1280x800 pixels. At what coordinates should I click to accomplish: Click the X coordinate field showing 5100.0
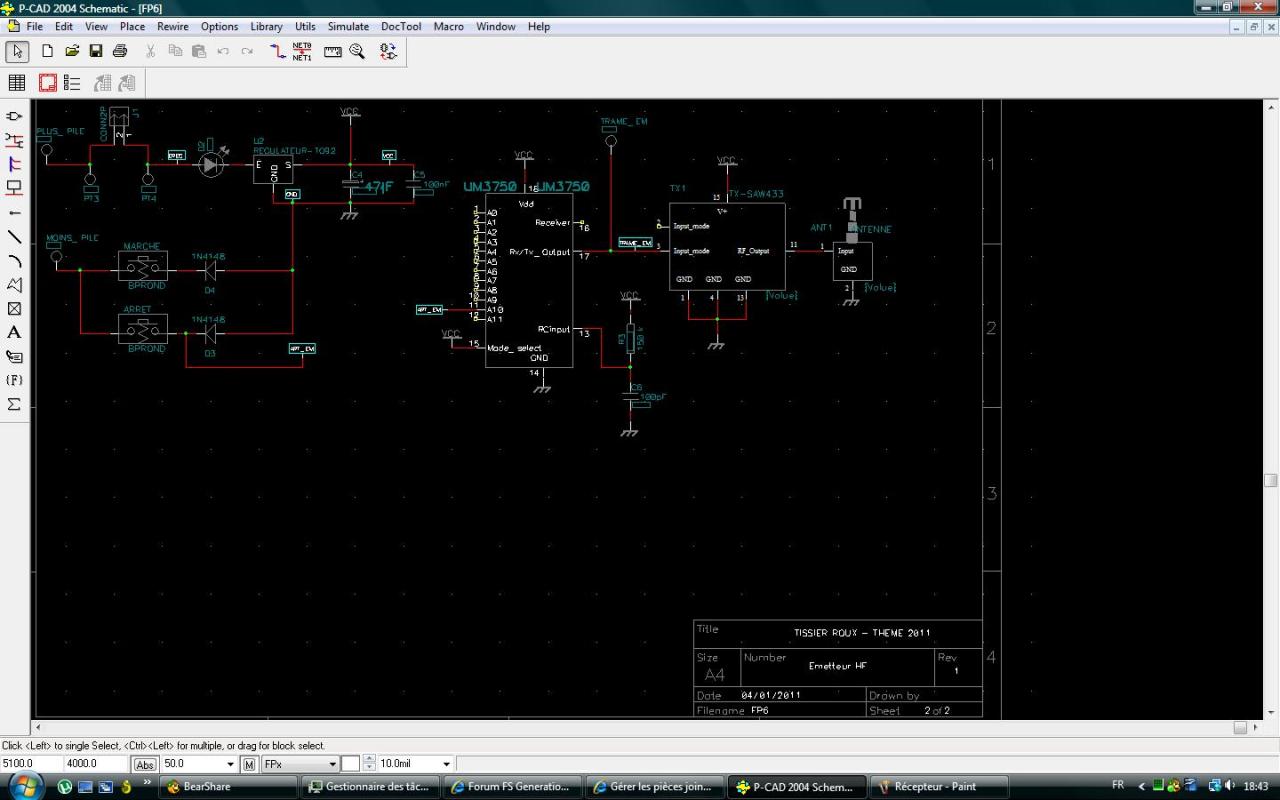coord(32,764)
